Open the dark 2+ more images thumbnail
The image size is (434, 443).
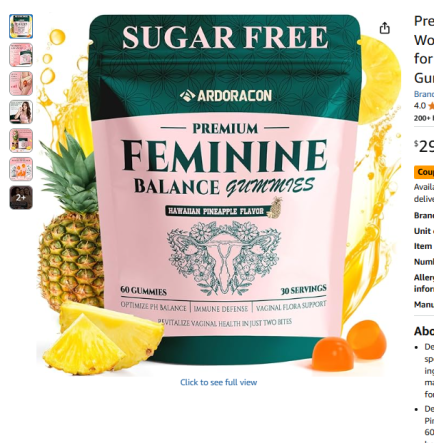[21, 198]
